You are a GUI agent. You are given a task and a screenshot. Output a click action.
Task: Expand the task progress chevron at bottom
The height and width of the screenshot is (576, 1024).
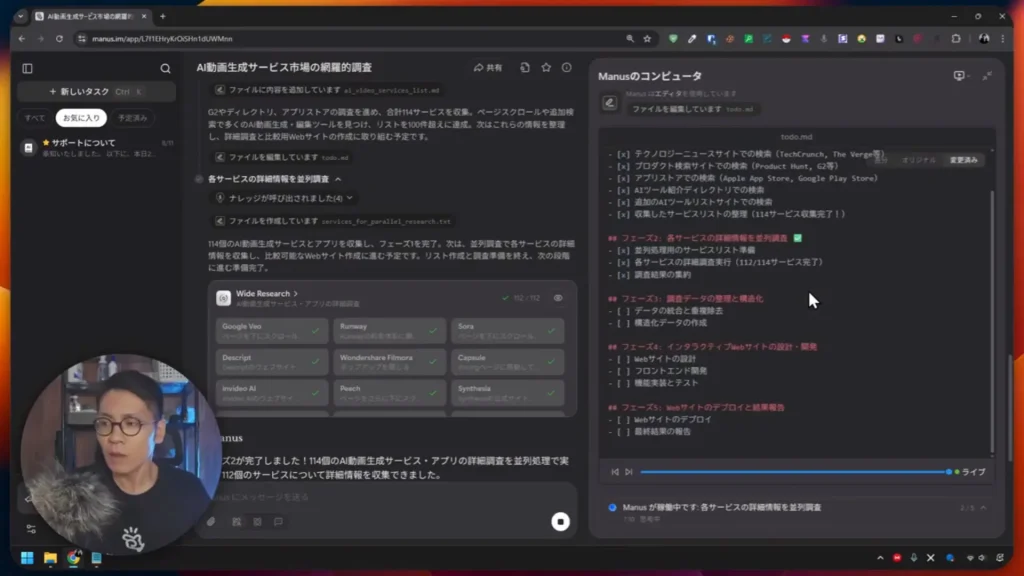click(983, 507)
